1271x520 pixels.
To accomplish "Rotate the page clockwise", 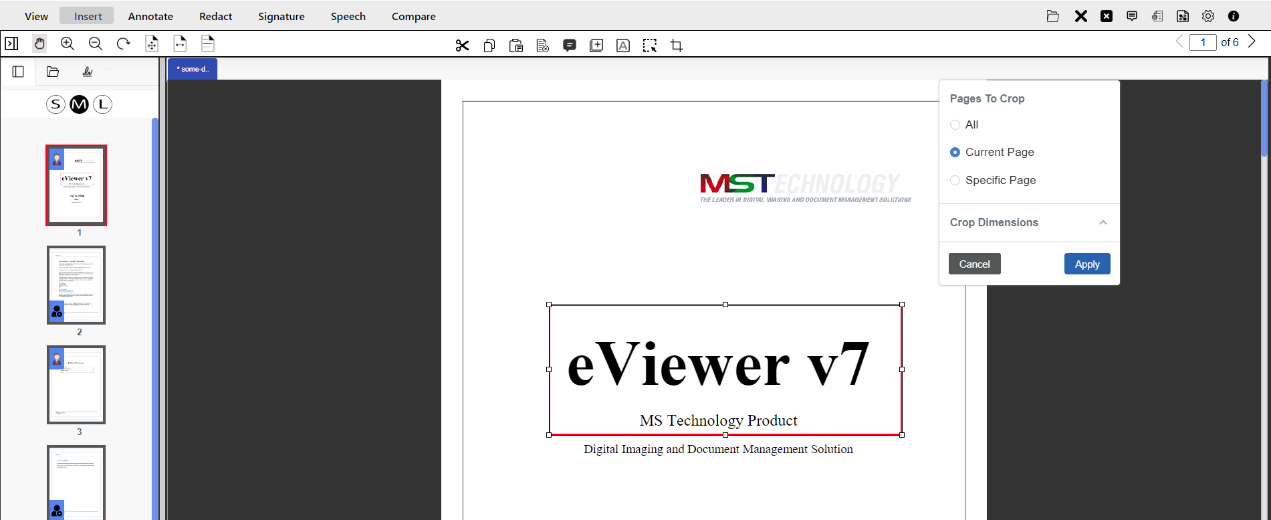I will tap(123, 44).
